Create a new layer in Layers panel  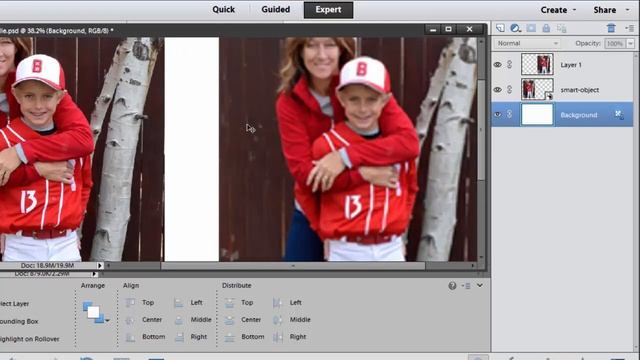point(500,28)
